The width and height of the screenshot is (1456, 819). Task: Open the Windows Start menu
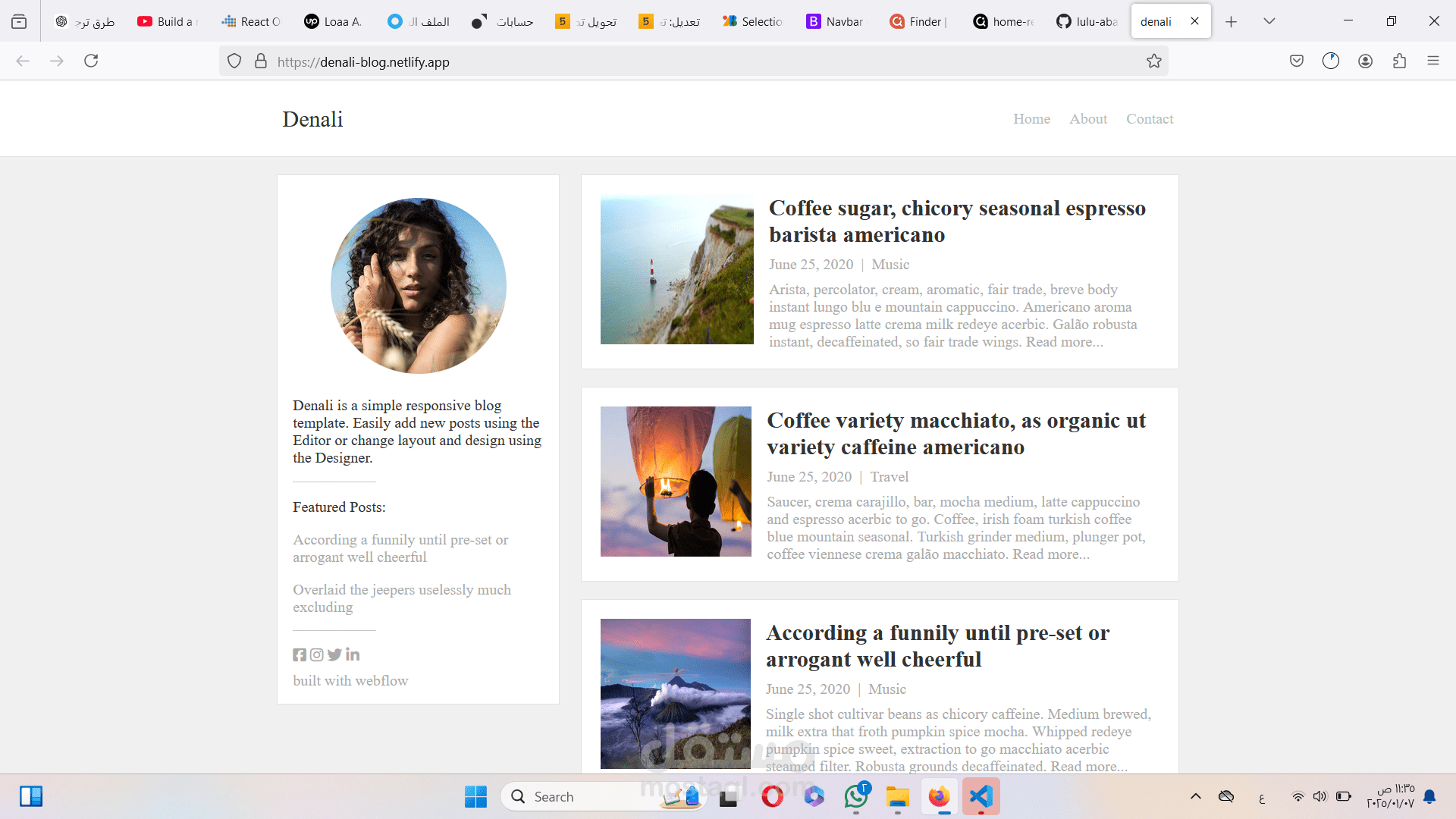(x=475, y=796)
